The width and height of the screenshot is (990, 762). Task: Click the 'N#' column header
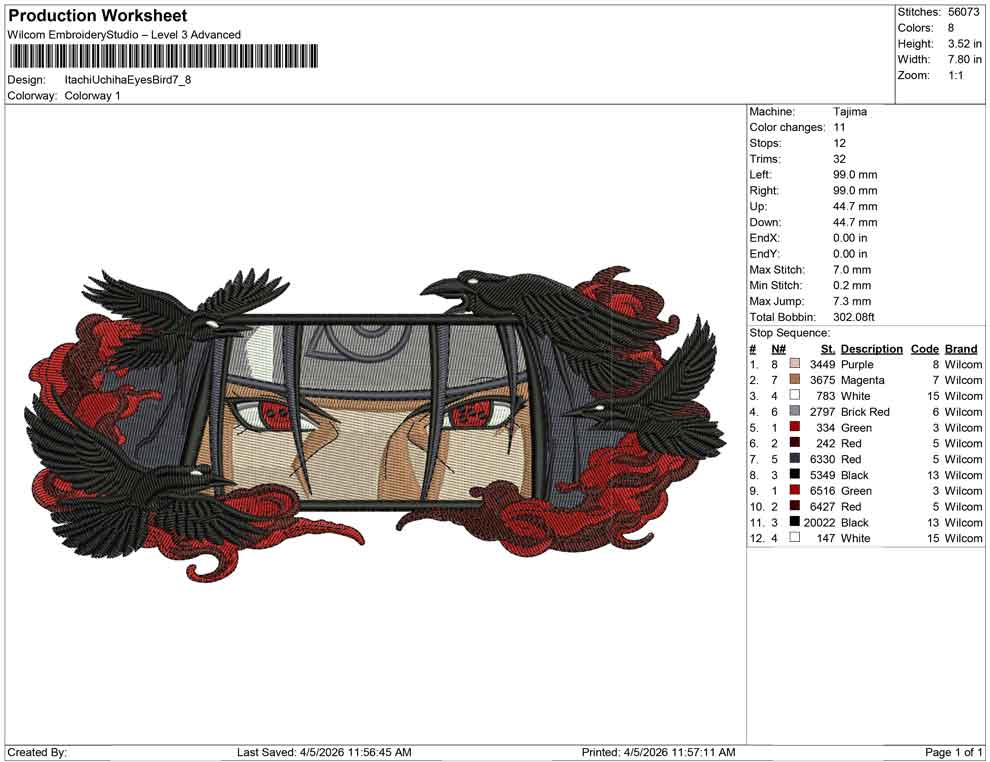click(778, 349)
